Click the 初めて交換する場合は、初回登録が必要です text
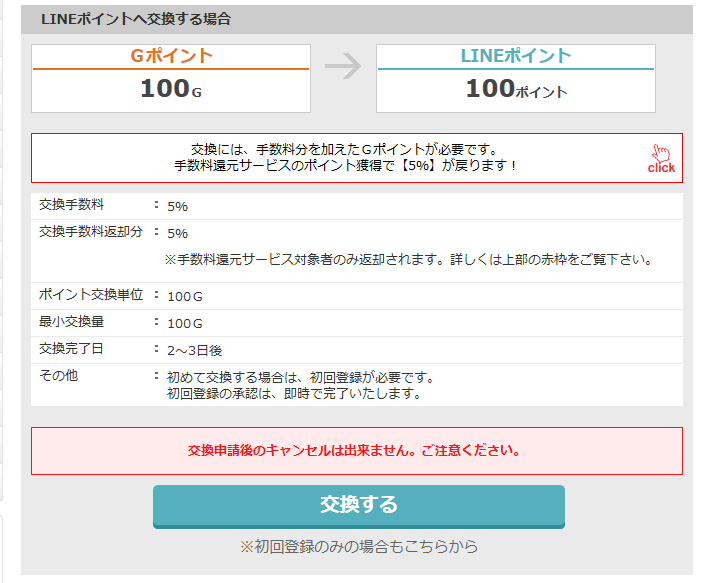The height and width of the screenshot is (583, 708). pyautogui.click(x=301, y=378)
